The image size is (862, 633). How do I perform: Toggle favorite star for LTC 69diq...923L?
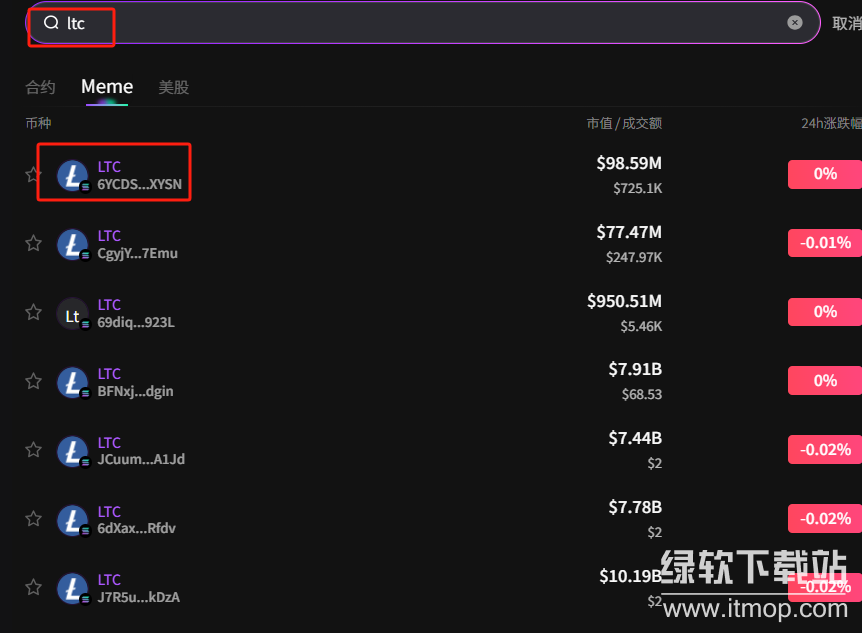33,312
